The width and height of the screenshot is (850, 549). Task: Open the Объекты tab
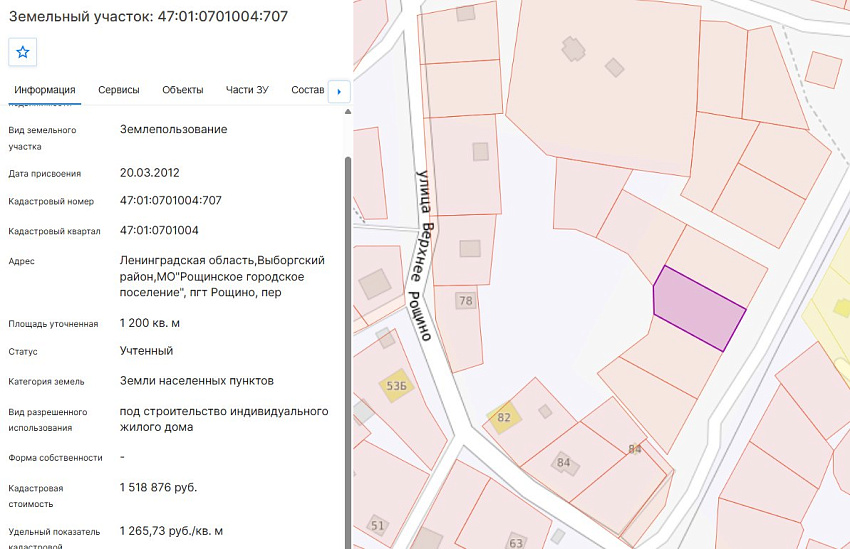183,90
